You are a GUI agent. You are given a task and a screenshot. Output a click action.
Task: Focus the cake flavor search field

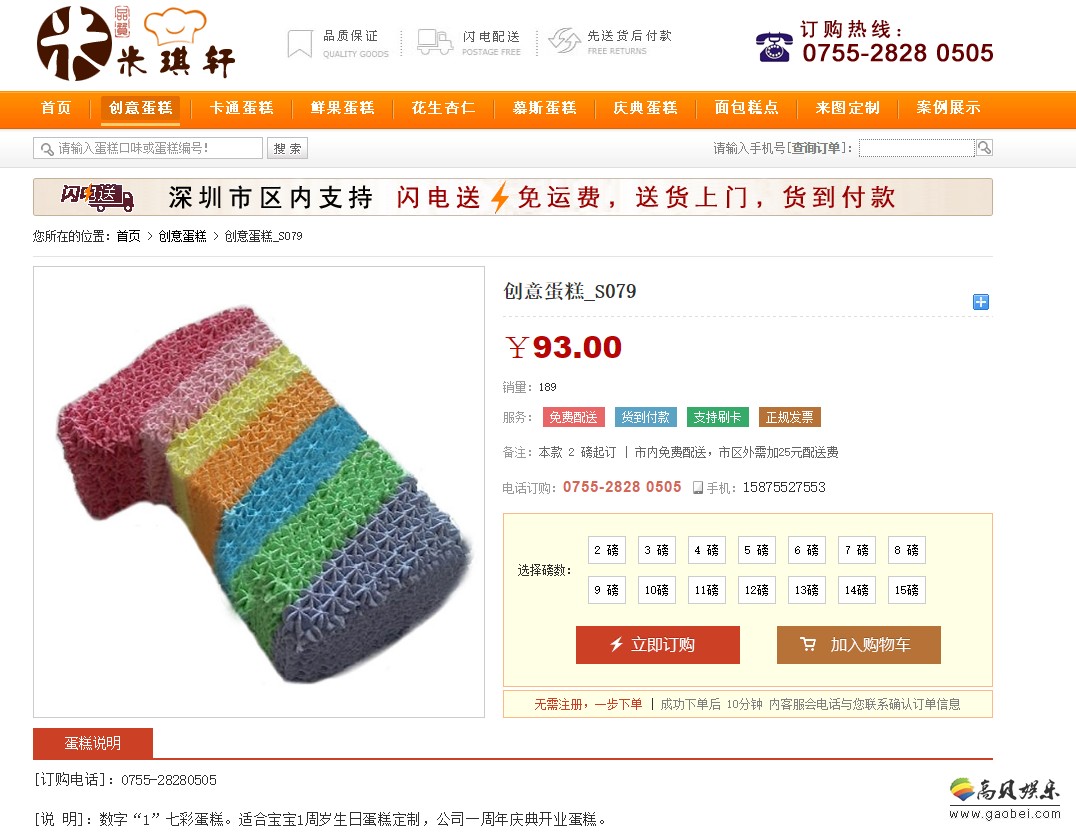pos(148,148)
